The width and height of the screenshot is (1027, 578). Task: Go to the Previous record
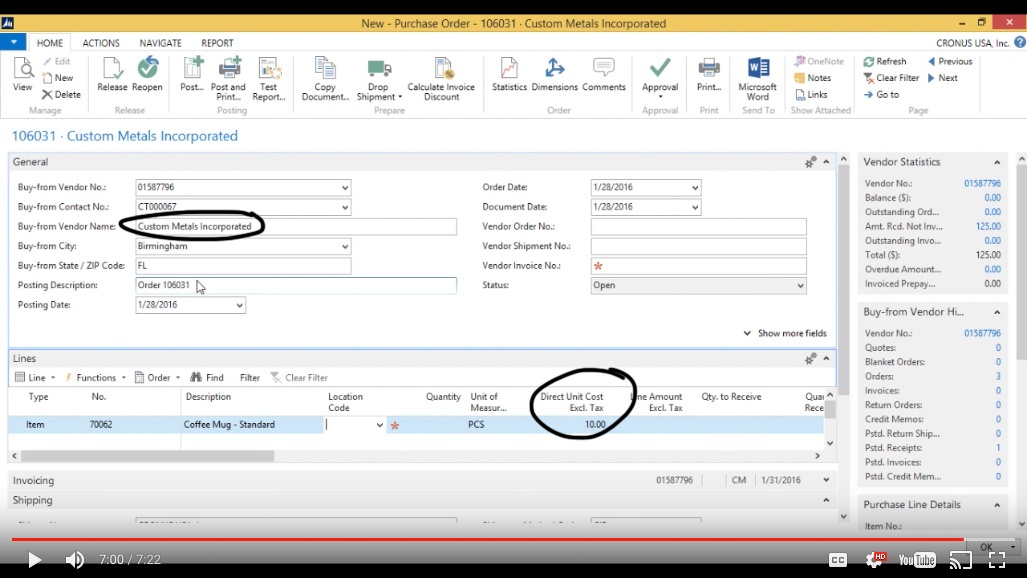click(950, 61)
